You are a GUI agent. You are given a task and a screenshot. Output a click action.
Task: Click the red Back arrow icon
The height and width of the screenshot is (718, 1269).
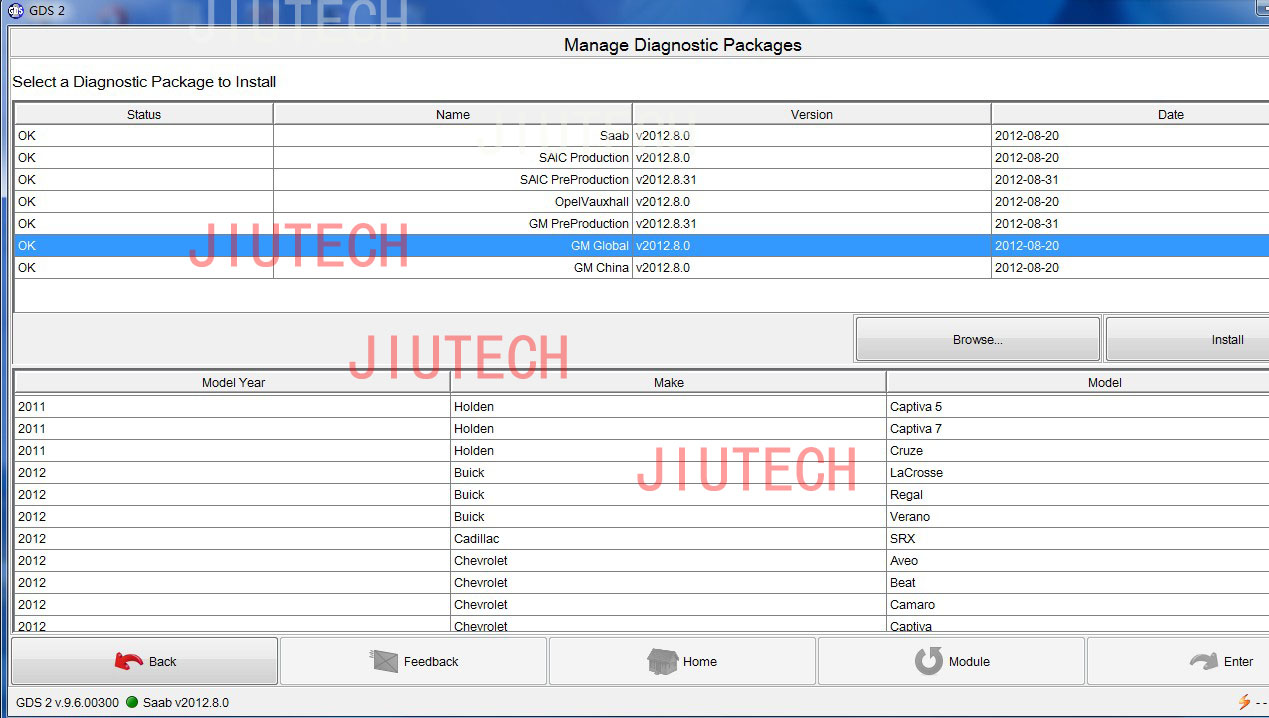[129, 661]
